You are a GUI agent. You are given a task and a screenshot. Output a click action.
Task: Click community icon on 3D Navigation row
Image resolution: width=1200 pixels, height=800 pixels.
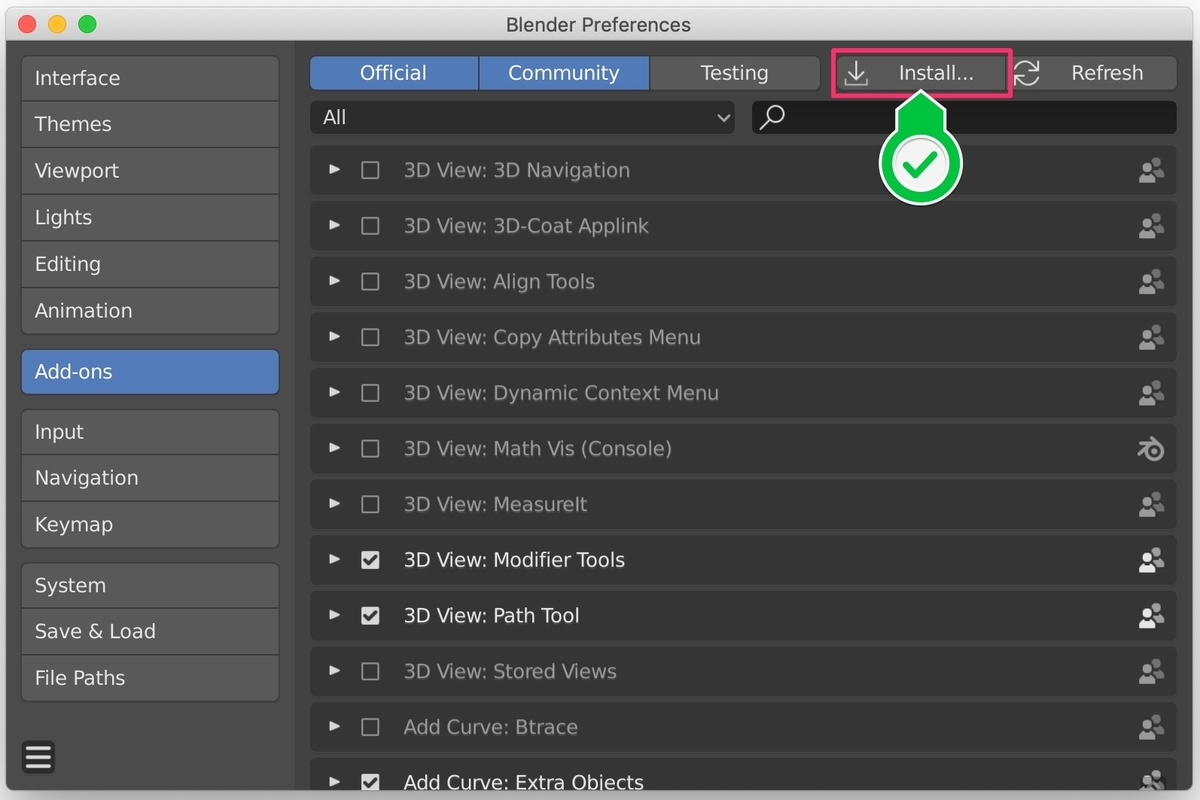pyautogui.click(x=1151, y=171)
